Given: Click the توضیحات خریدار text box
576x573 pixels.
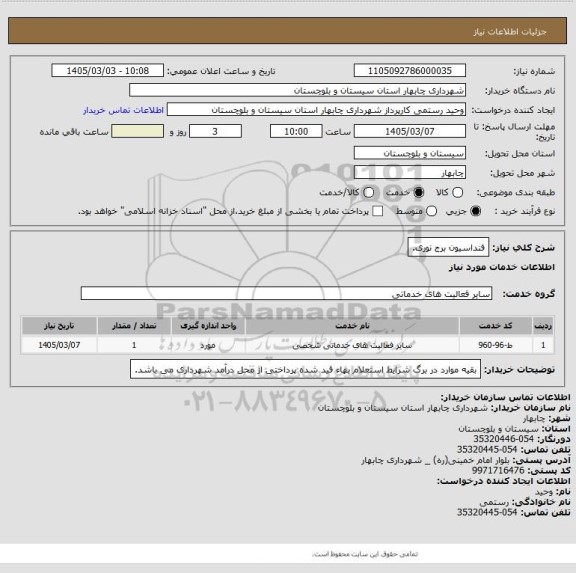Looking at the screenshot, I should (305, 369).
